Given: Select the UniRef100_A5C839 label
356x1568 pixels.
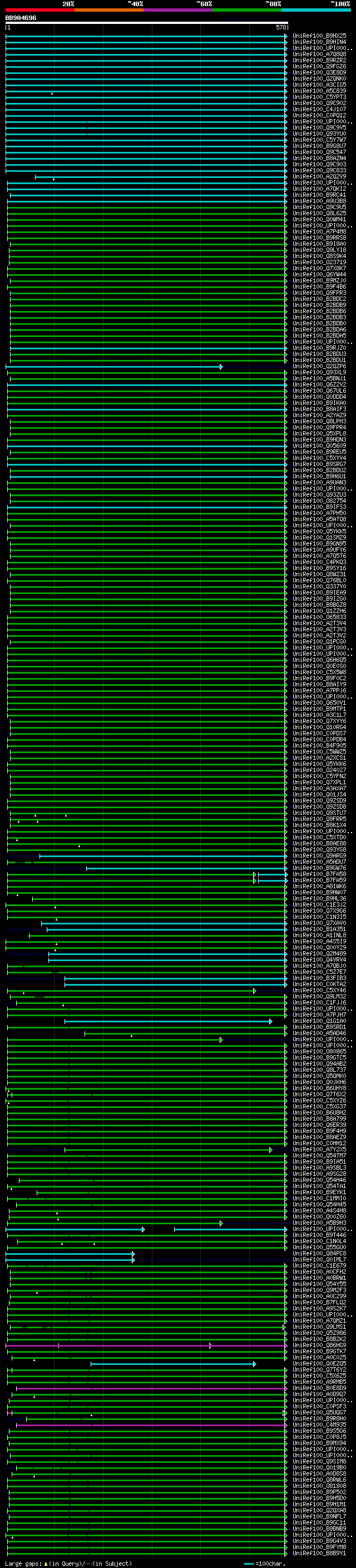Looking at the screenshot, I should [x=319, y=91].
